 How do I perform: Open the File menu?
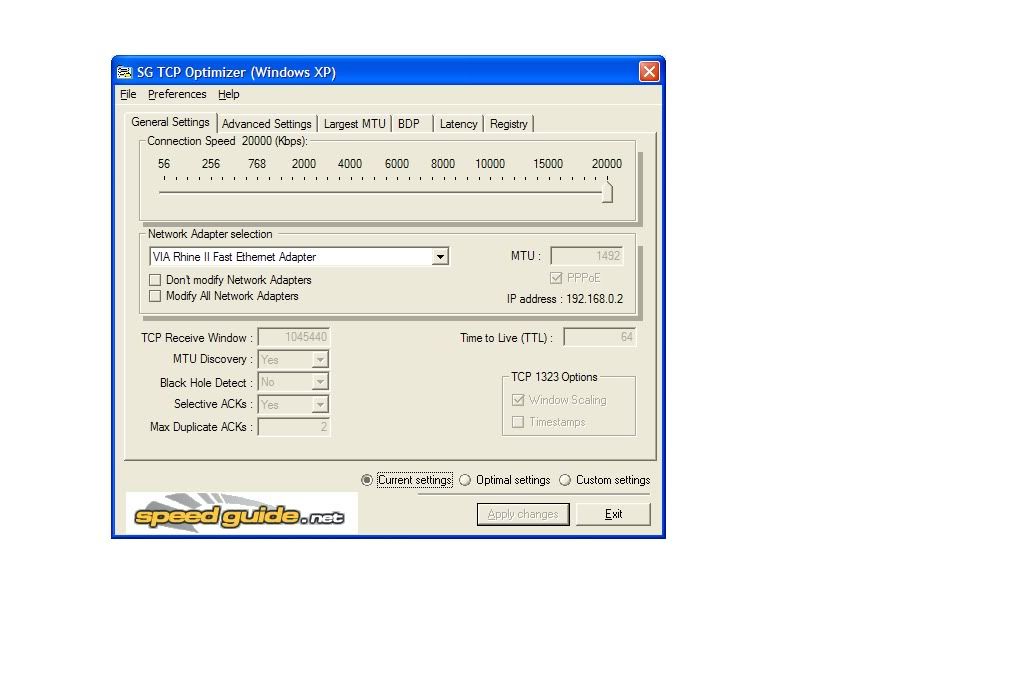[x=128, y=94]
